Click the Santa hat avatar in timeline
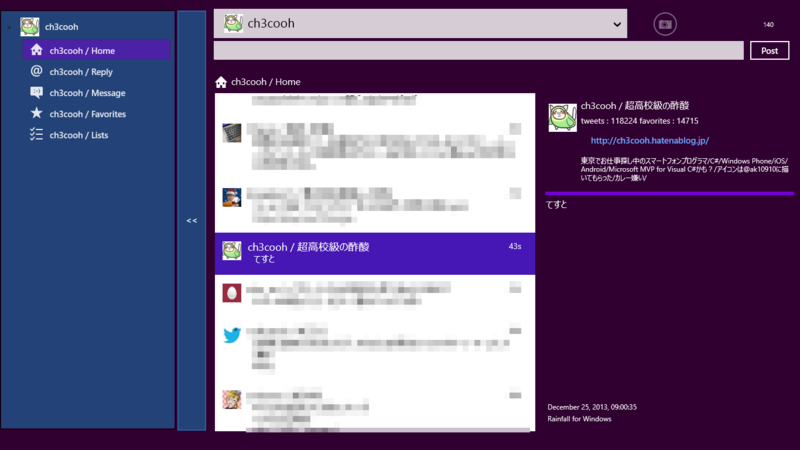 [x=232, y=197]
